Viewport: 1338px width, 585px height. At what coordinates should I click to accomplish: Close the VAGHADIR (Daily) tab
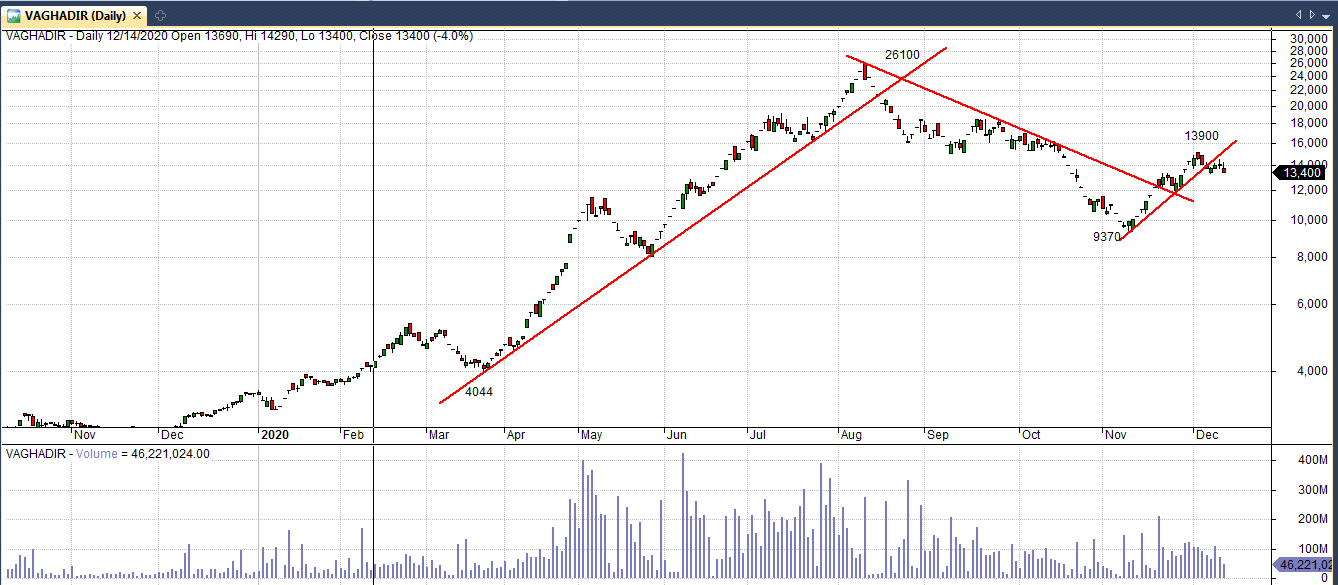tap(137, 15)
